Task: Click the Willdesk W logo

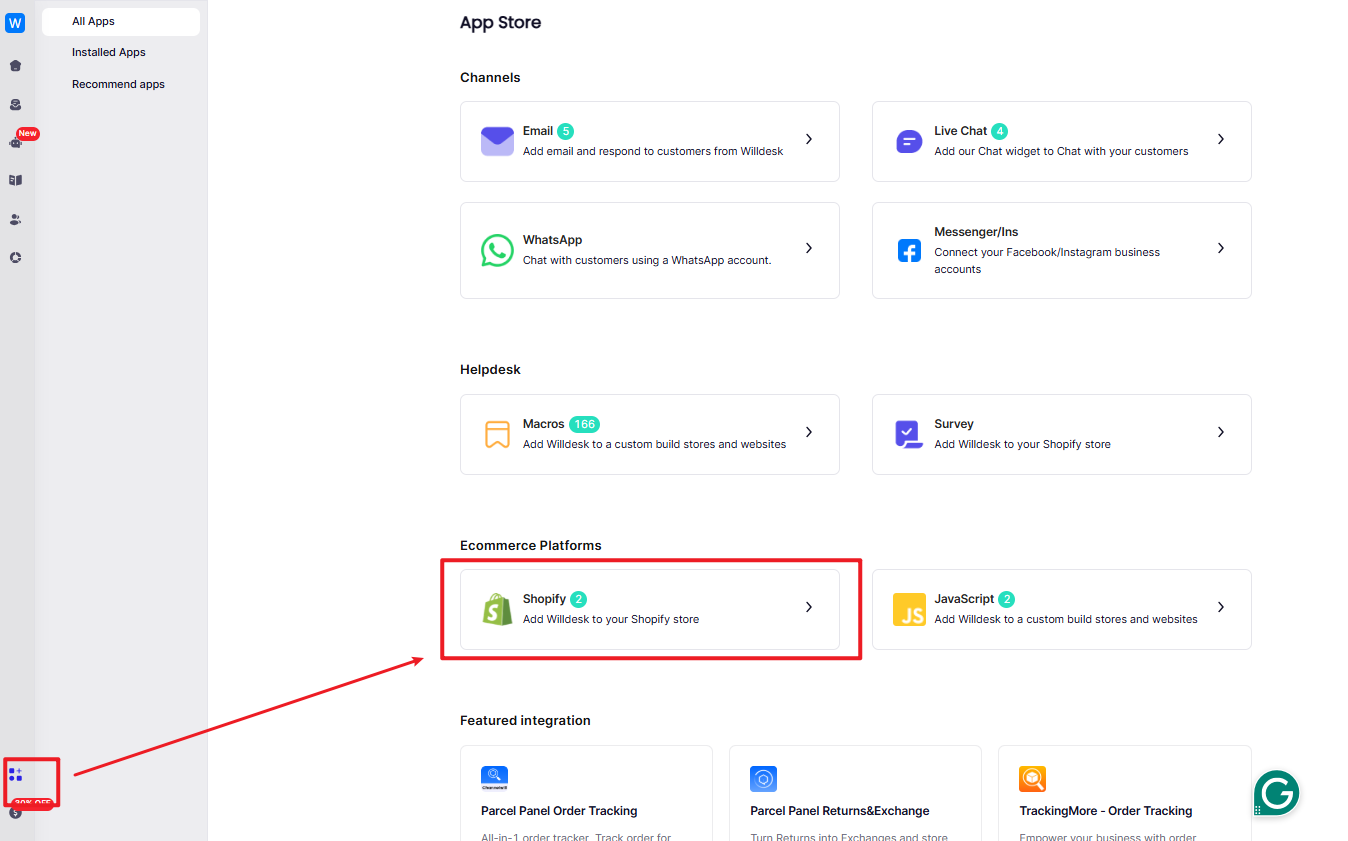Action: (15, 23)
